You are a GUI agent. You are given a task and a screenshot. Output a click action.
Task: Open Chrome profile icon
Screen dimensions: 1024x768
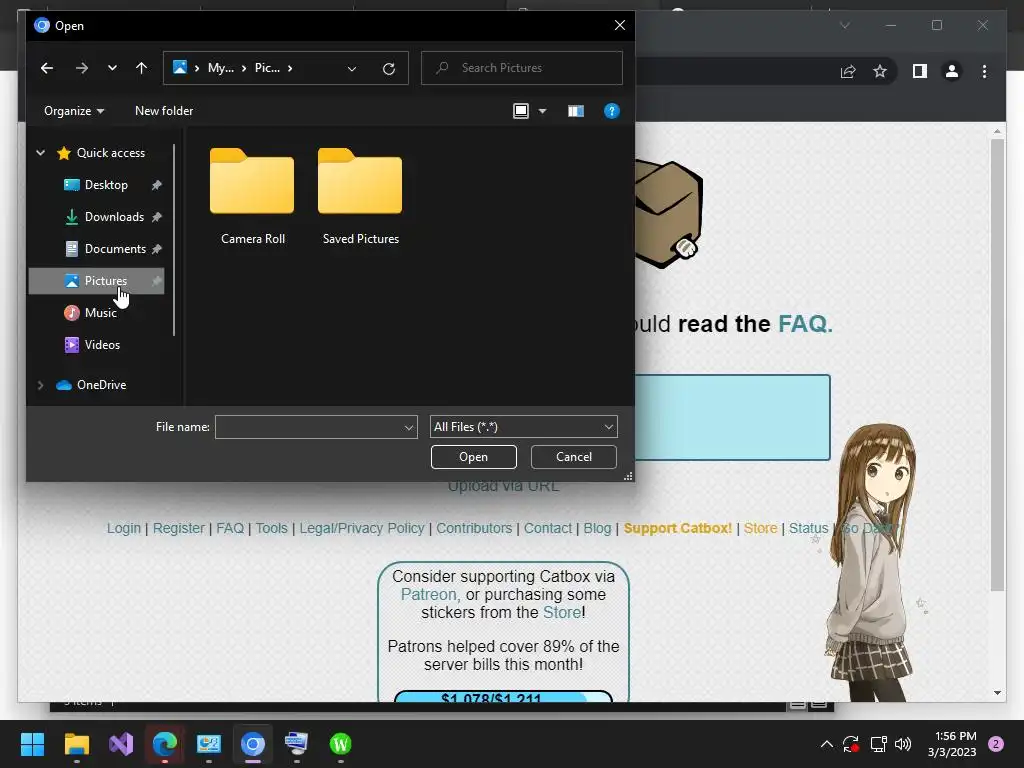tap(952, 71)
